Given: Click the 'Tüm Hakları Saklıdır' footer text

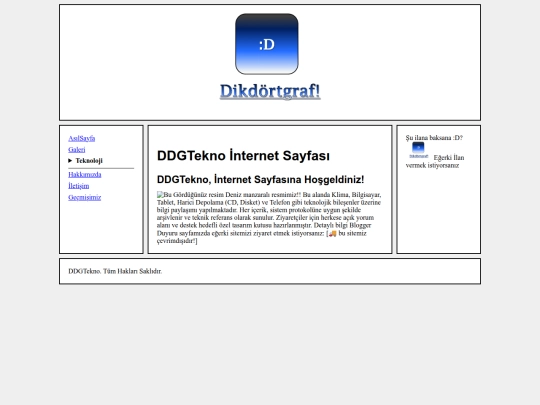Looking at the screenshot, I should coord(132,271).
